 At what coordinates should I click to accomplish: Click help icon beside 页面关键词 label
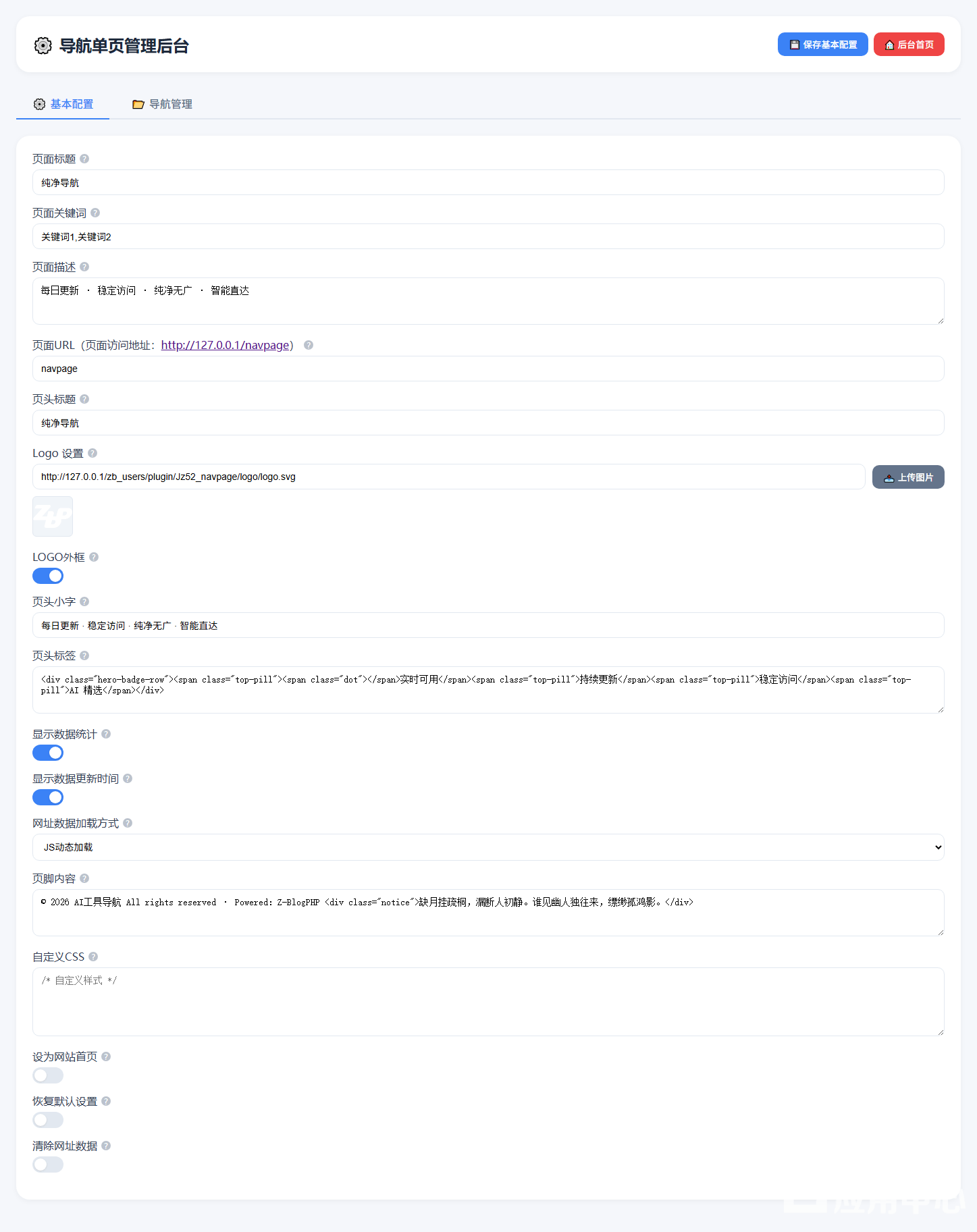coord(95,213)
